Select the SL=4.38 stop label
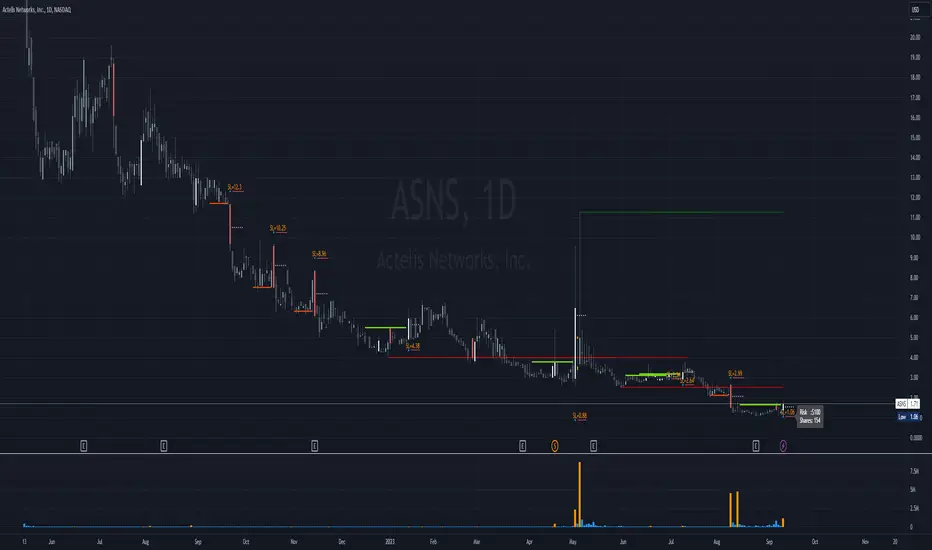 [x=413, y=346]
